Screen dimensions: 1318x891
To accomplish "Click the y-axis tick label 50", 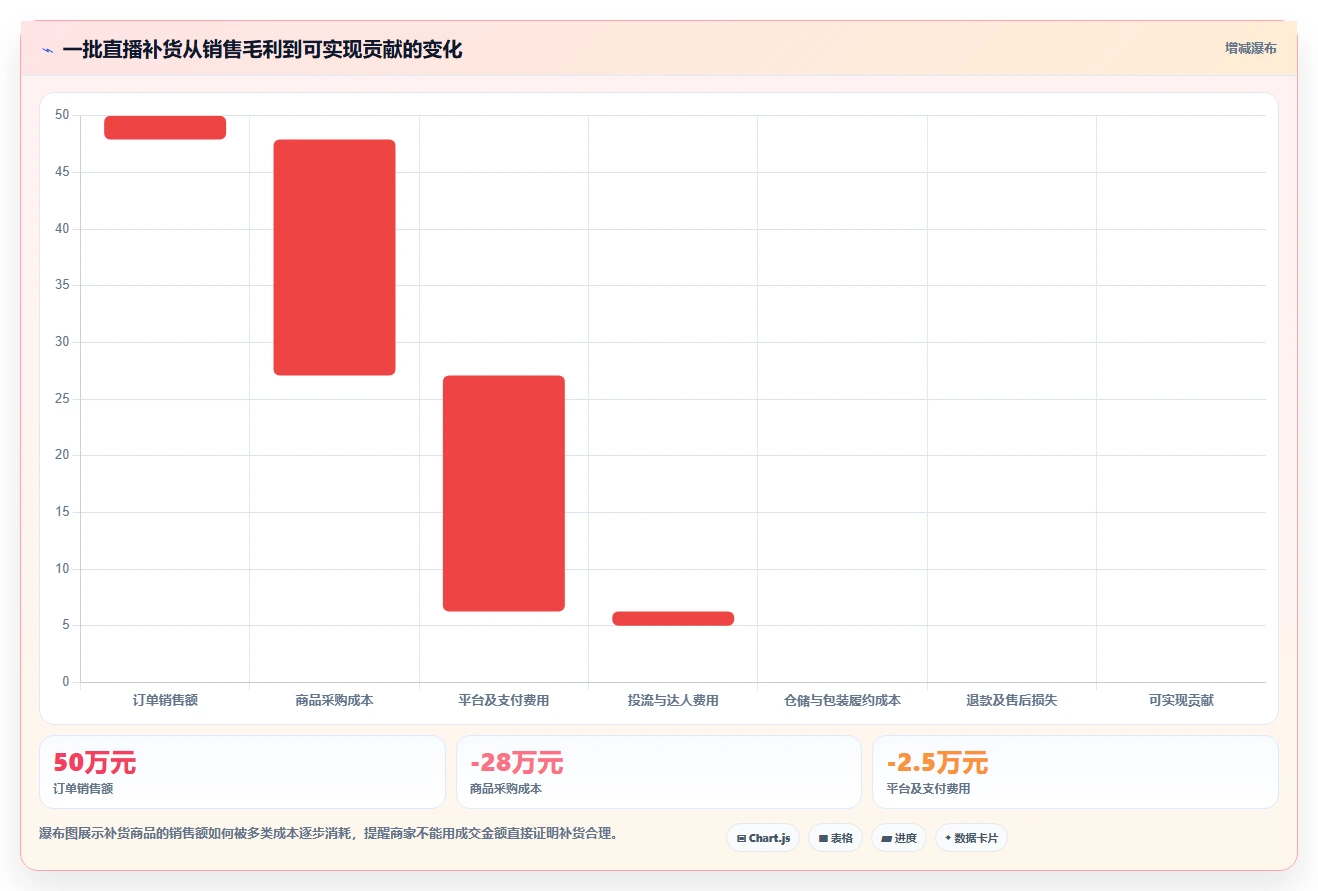I will 62,115.
